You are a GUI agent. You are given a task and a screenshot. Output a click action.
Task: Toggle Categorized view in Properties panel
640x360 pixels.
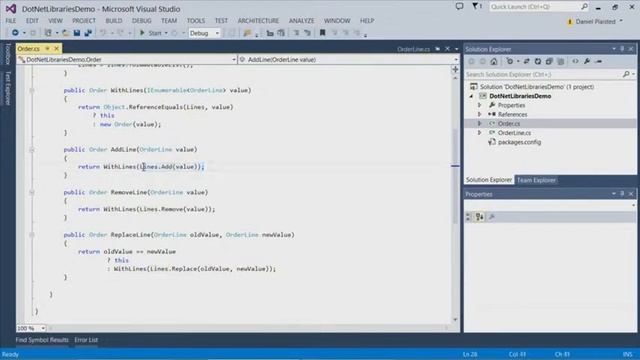tap(468, 217)
